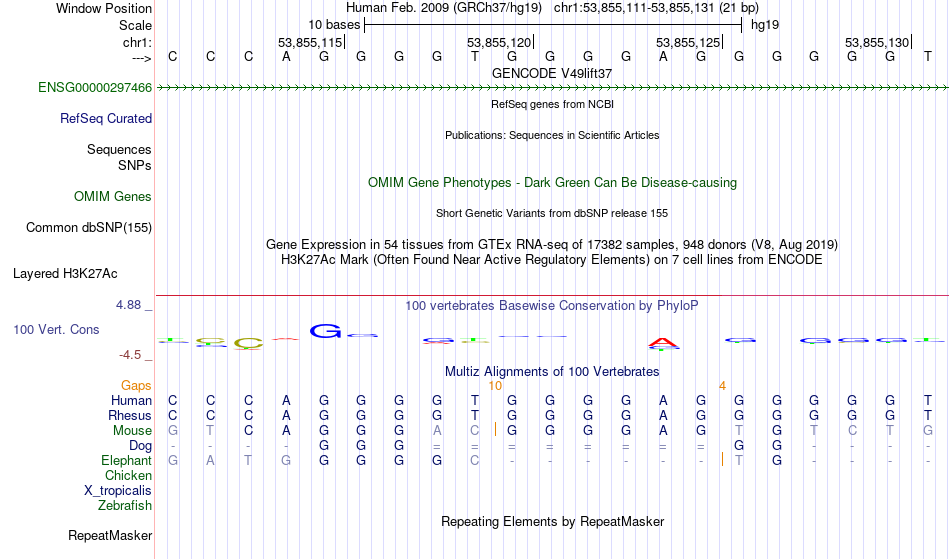Click Repeating Elements by RepeatMasker title
Screen dimensions: 950x559
[553, 522]
